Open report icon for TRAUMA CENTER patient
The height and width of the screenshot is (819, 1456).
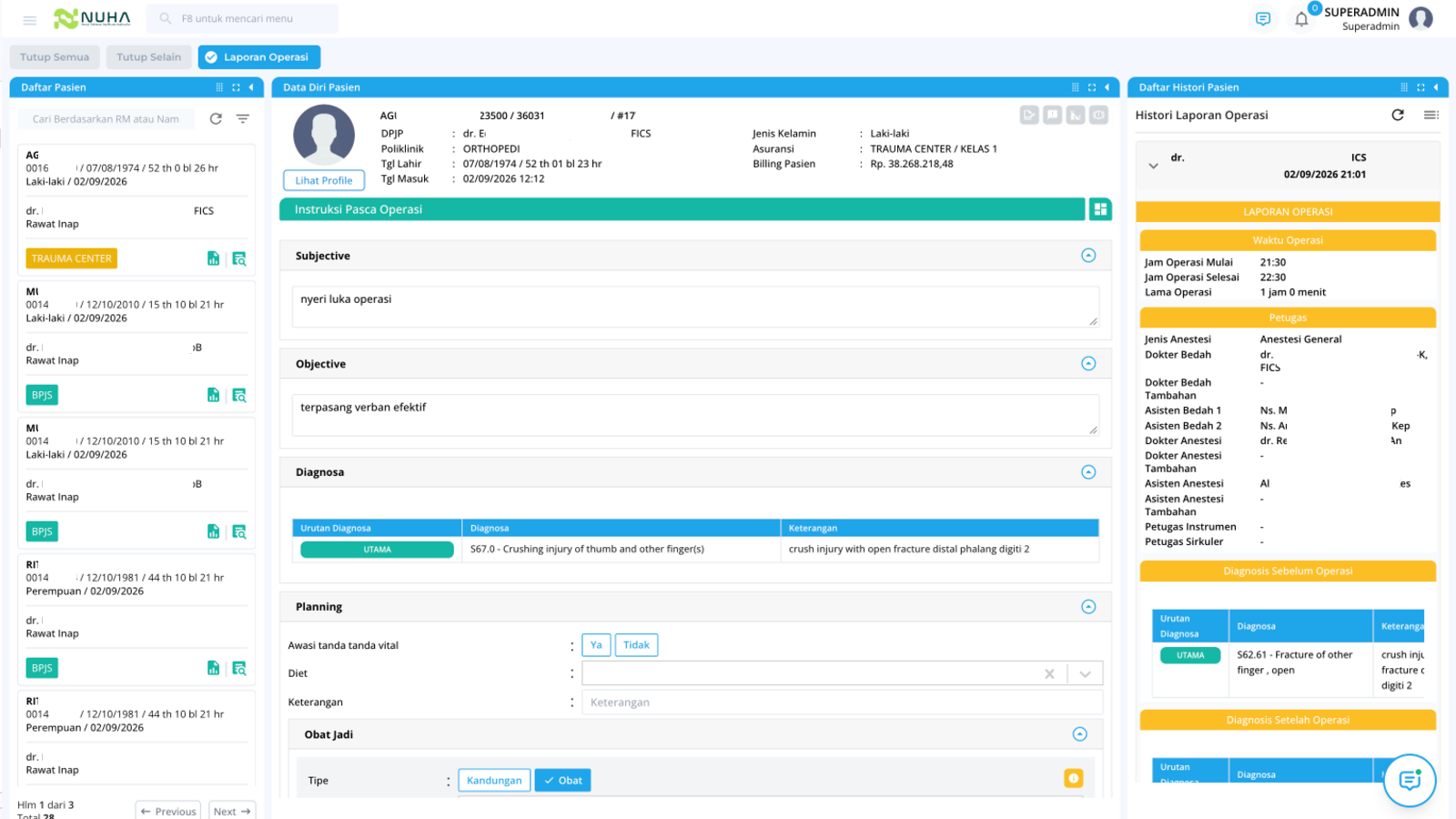(x=213, y=258)
